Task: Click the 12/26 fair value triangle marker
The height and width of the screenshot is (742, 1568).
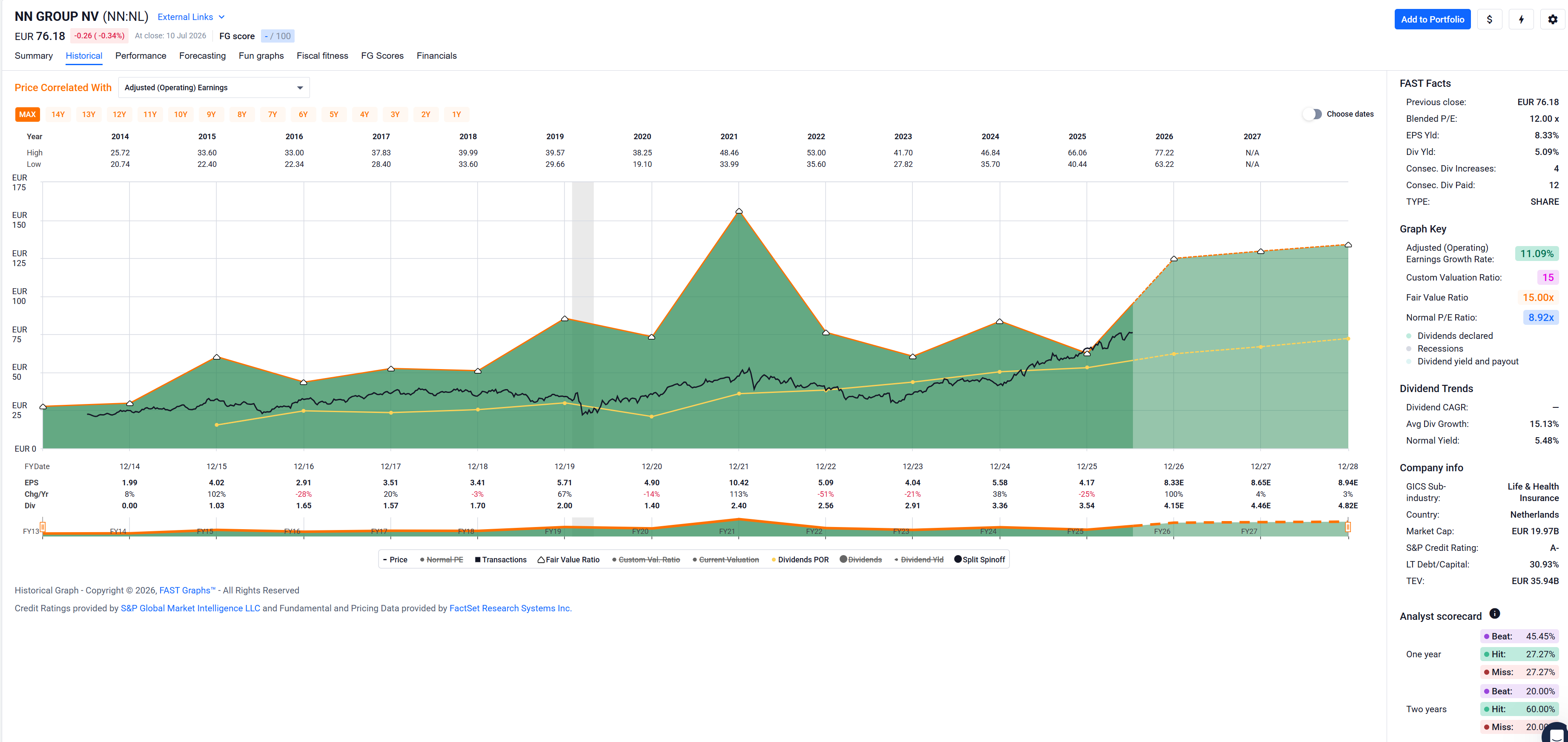Action: pyautogui.click(x=1174, y=259)
